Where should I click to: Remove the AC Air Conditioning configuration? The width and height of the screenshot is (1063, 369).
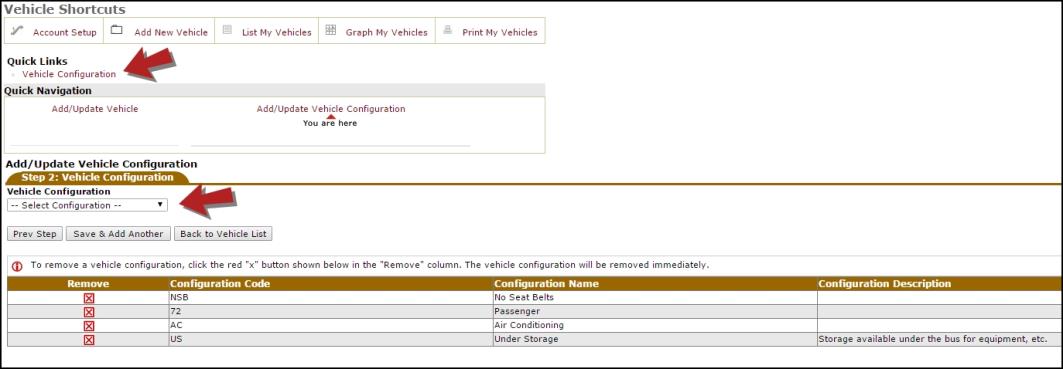tap(89, 326)
